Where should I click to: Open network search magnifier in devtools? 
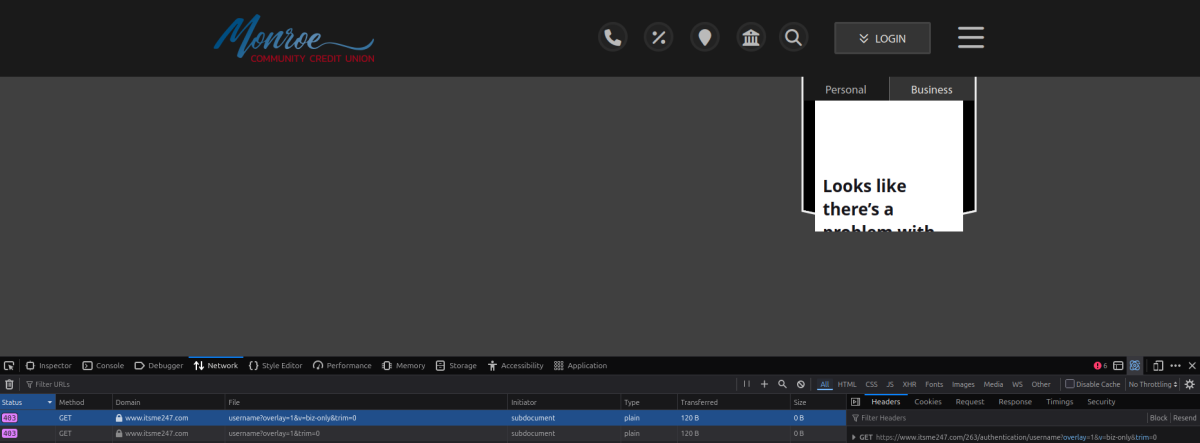[x=782, y=384]
